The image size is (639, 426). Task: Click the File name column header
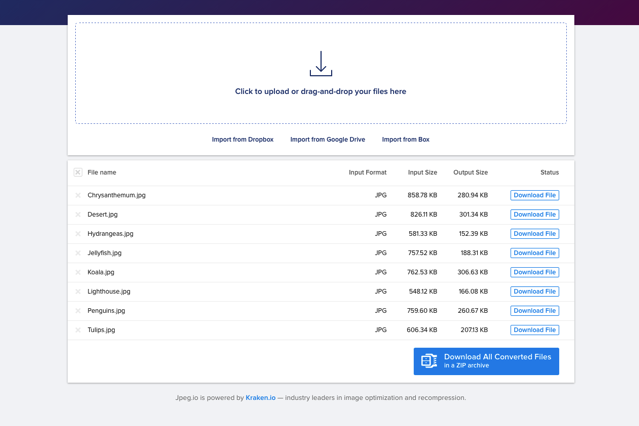pos(102,172)
